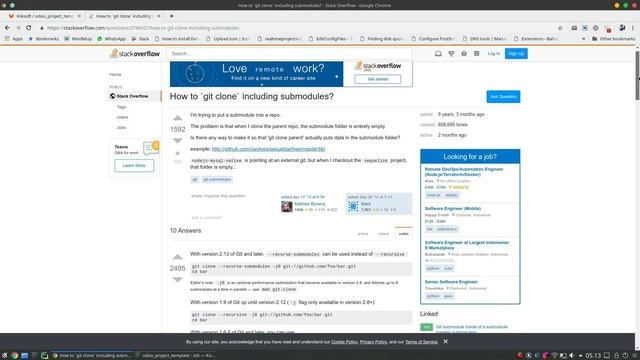The image size is (640, 360).
Task: Open the achievements trophy icon
Action: [x=451, y=53]
